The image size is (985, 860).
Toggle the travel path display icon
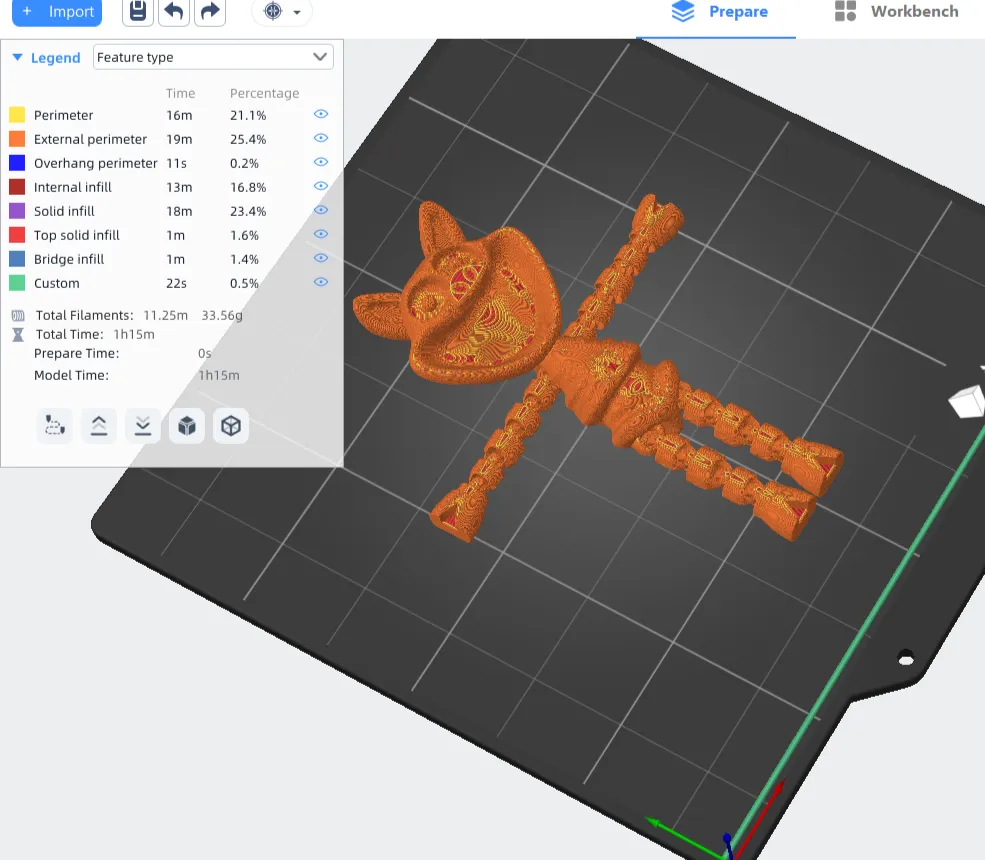pyautogui.click(x=55, y=426)
